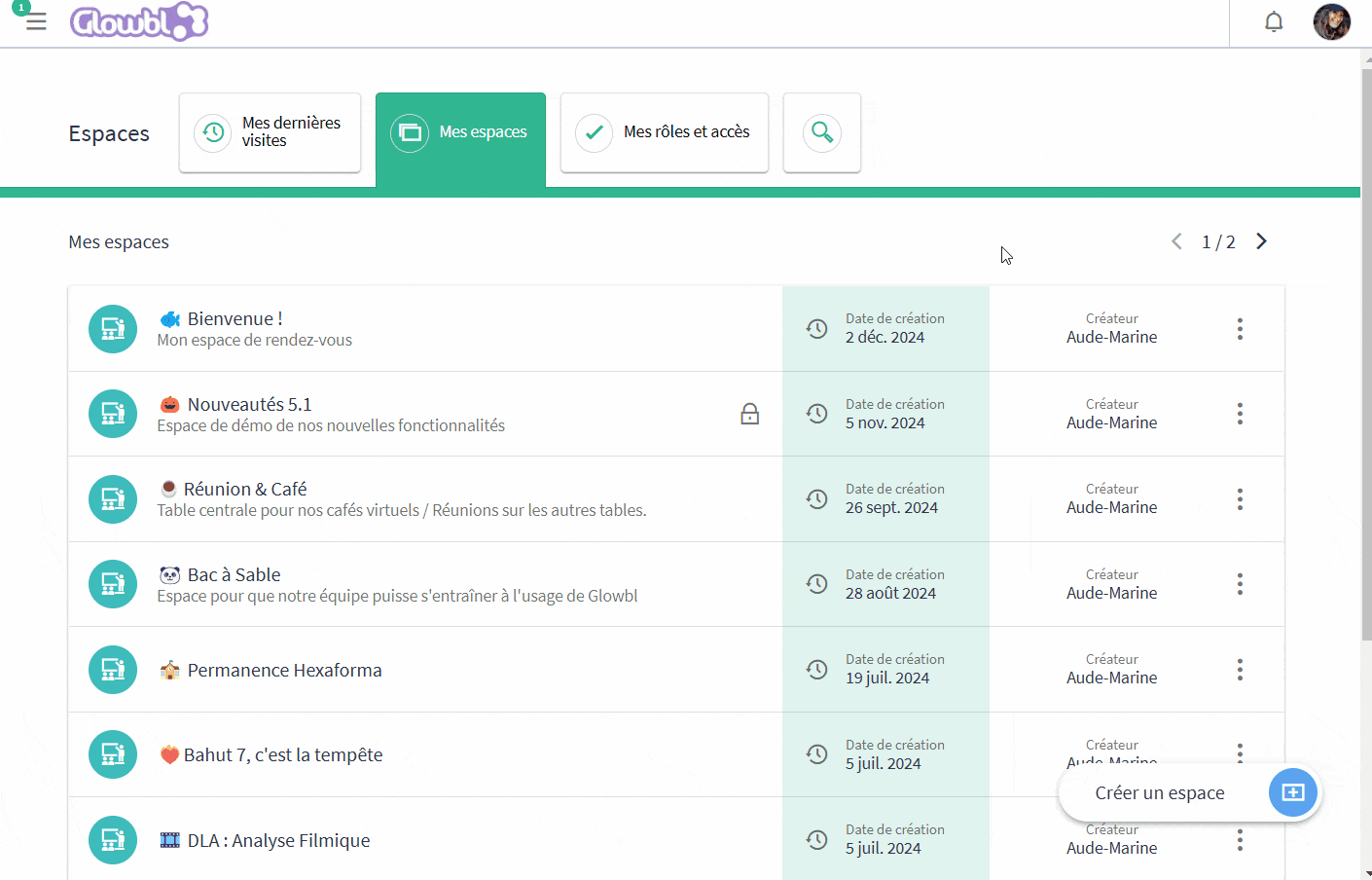Click the DLA : Analyse Filmique space icon
This screenshot has height=880, width=1372.
tap(113, 840)
